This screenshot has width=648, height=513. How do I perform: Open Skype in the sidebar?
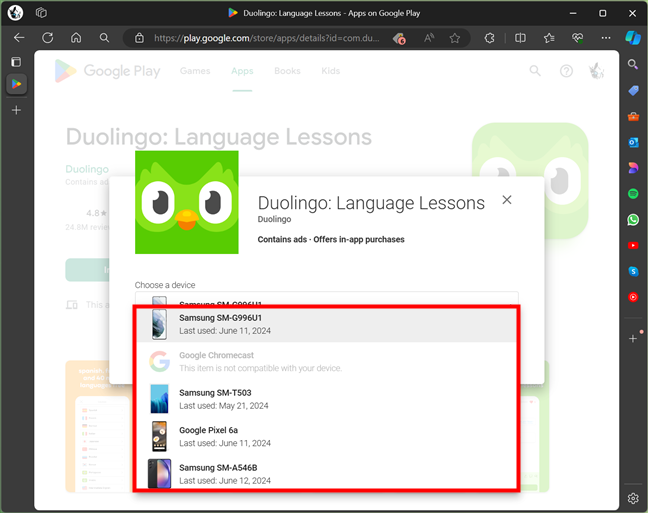tap(633, 271)
